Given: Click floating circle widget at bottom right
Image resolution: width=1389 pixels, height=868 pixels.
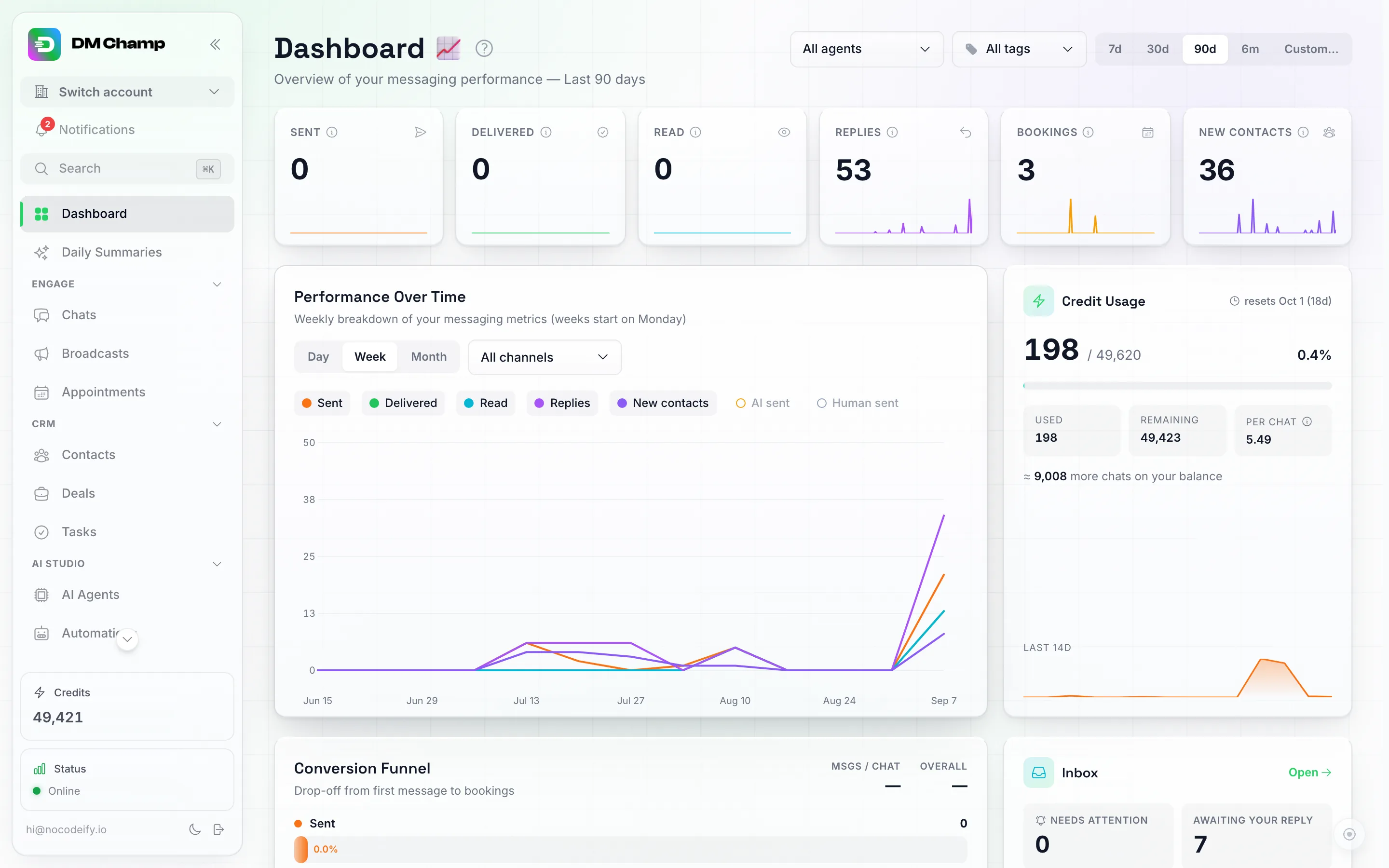Looking at the screenshot, I should 1349,834.
